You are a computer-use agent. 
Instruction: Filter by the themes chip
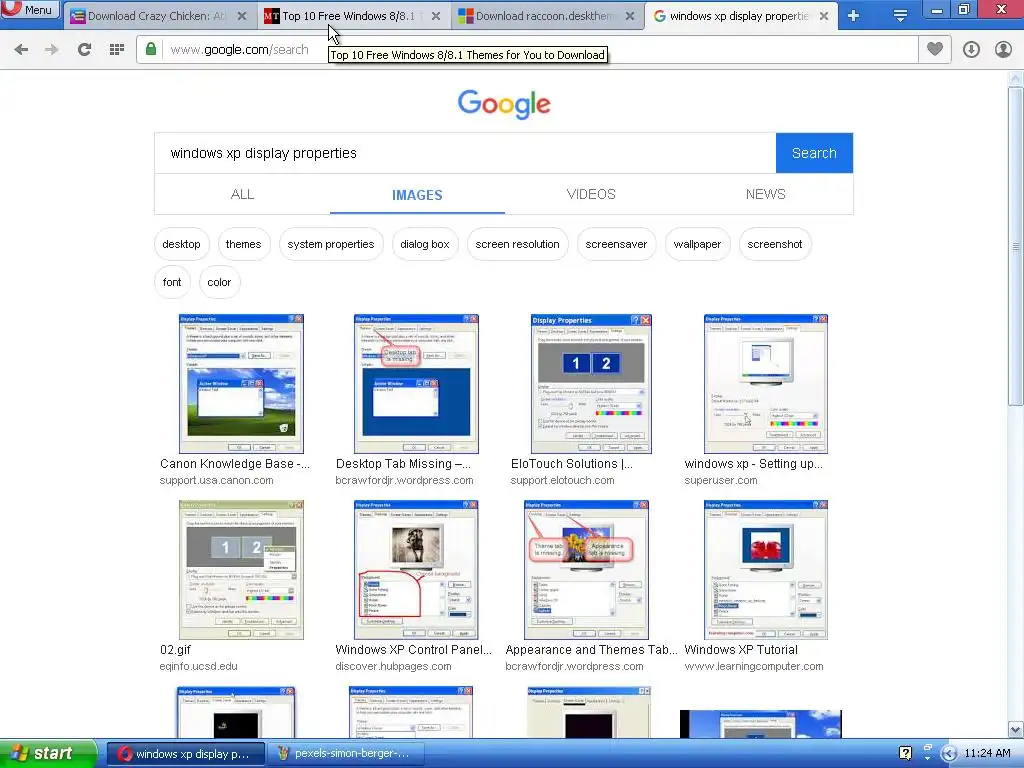[244, 244]
